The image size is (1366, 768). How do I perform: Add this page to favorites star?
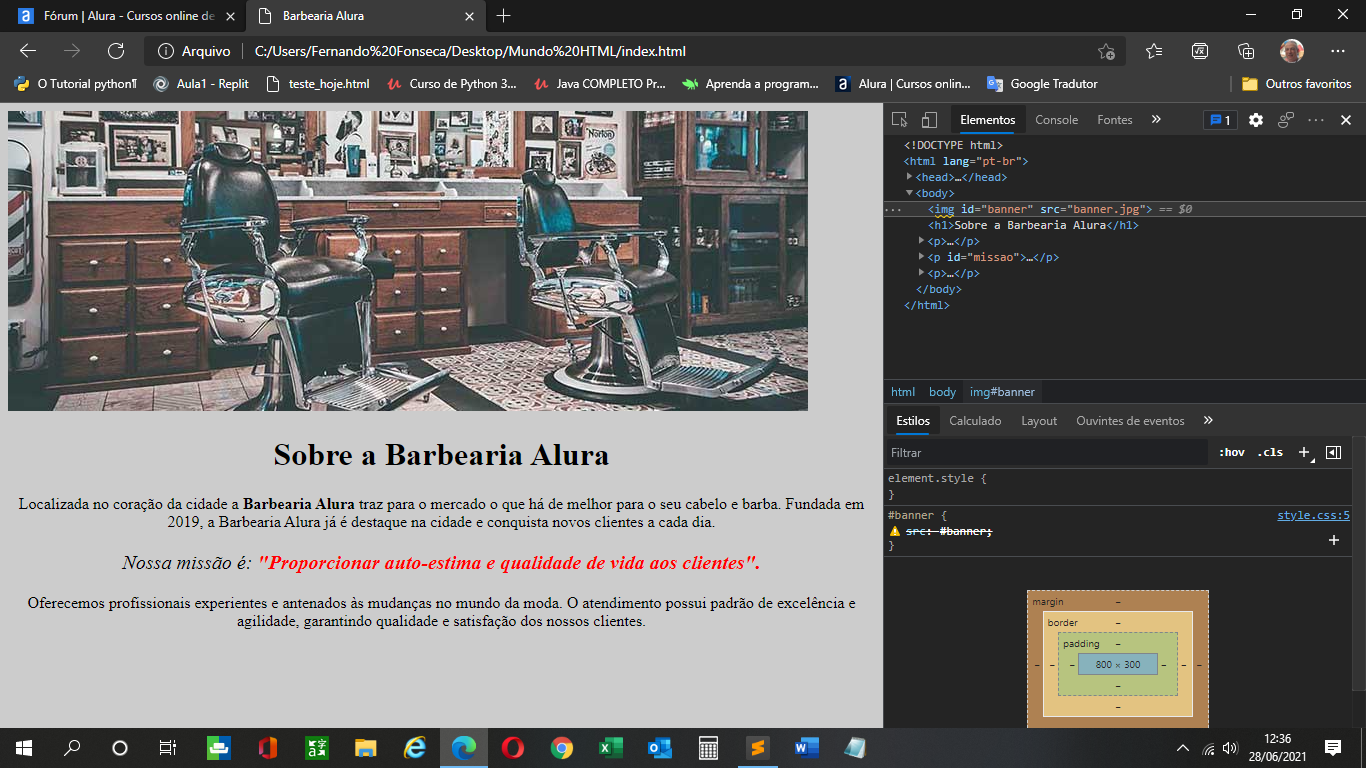coord(1106,51)
